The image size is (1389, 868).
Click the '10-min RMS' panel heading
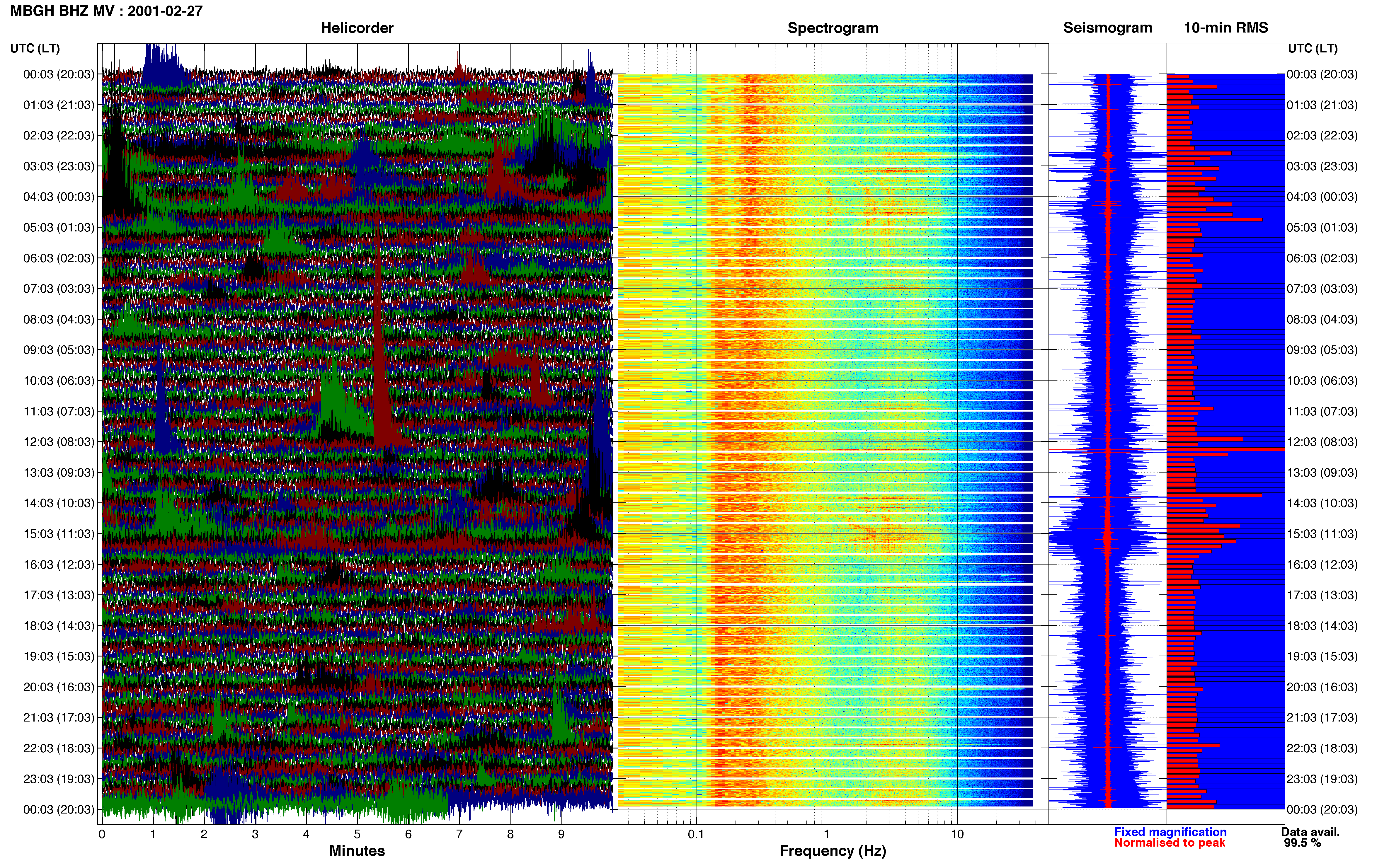click(1225, 28)
